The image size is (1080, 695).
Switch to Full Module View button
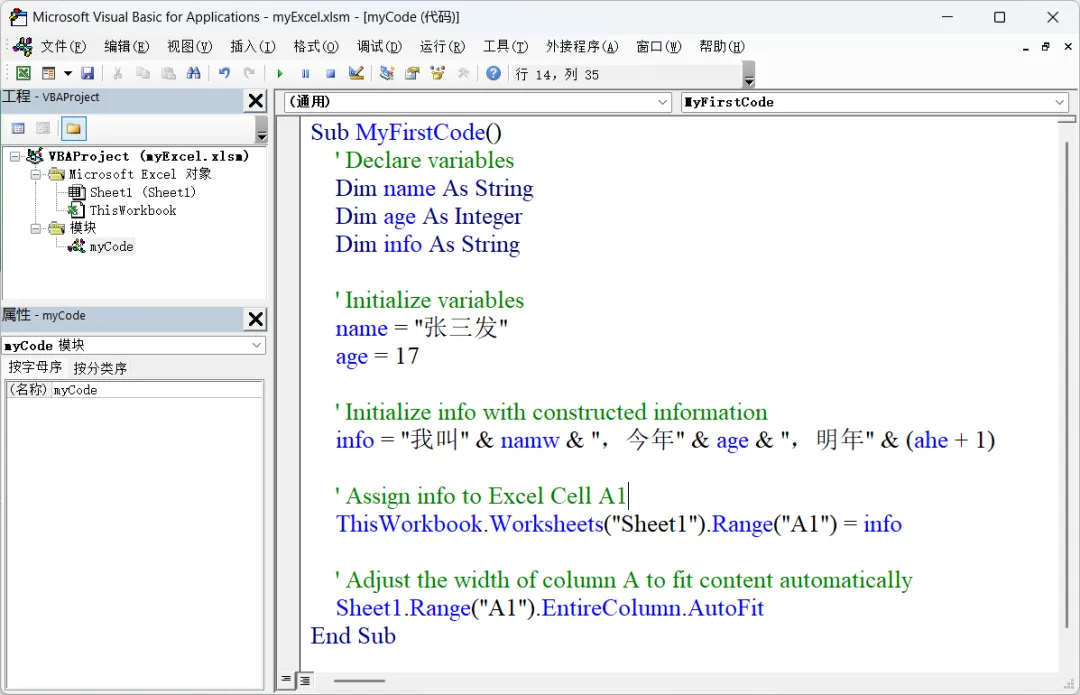pos(304,680)
